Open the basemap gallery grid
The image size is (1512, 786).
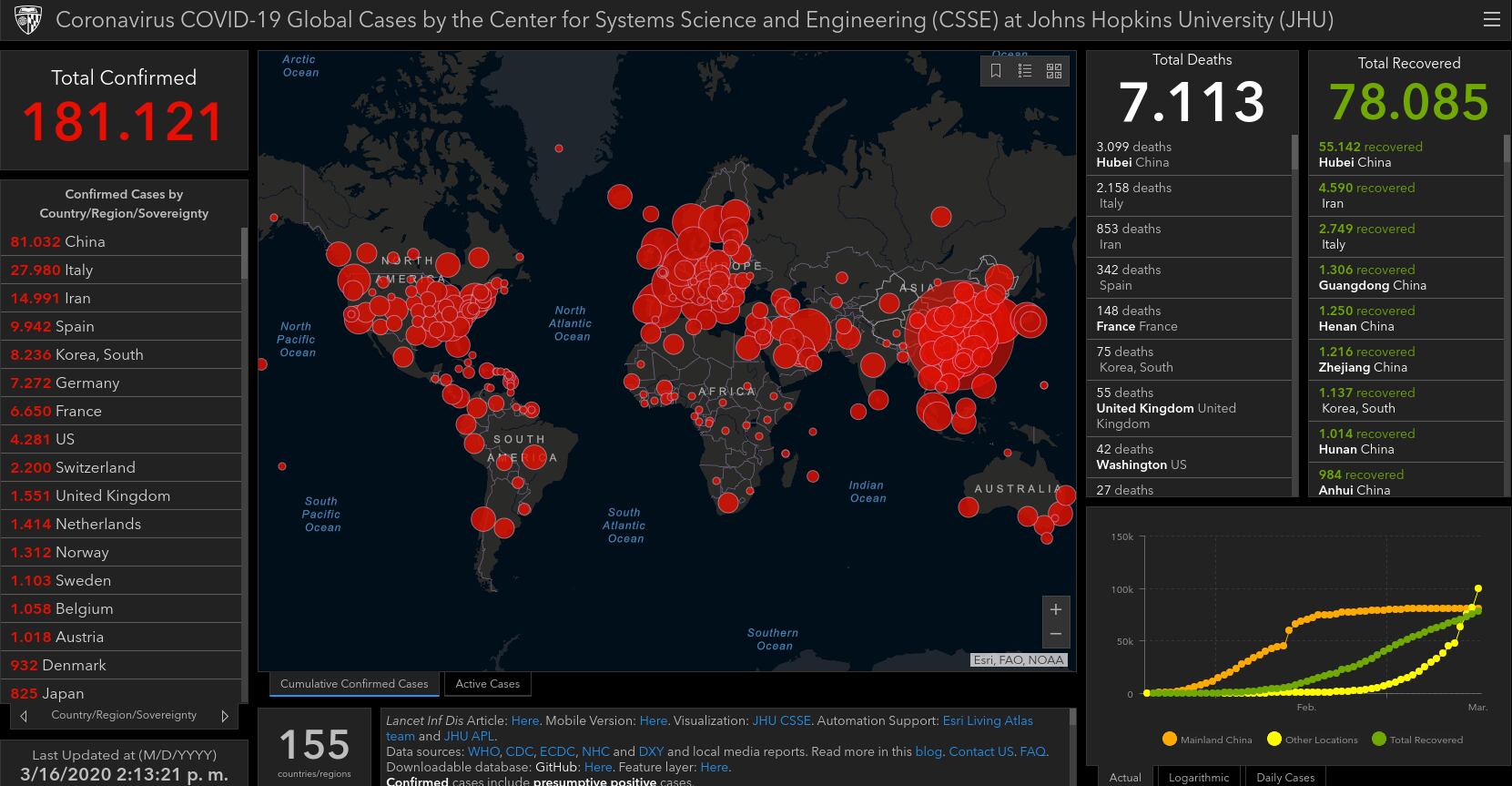pyautogui.click(x=1054, y=71)
